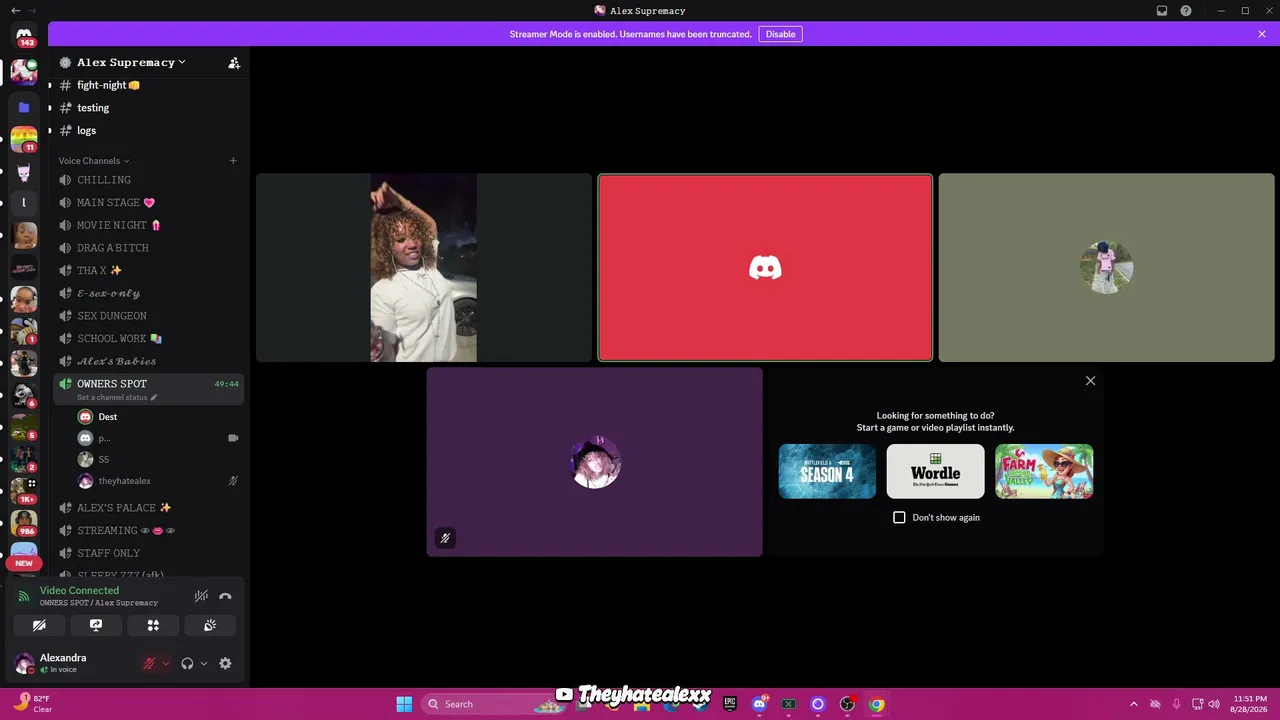
Task: Go back using title bar arrow
Action: [x=15, y=11]
